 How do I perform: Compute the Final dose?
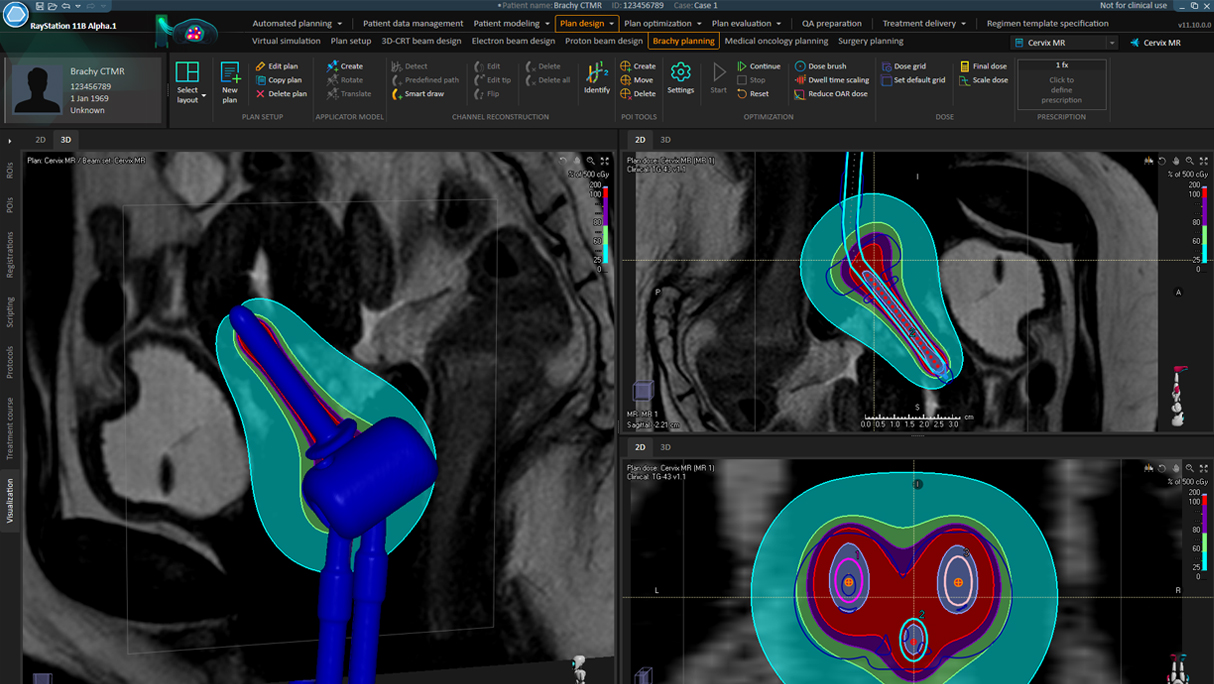coord(988,66)
